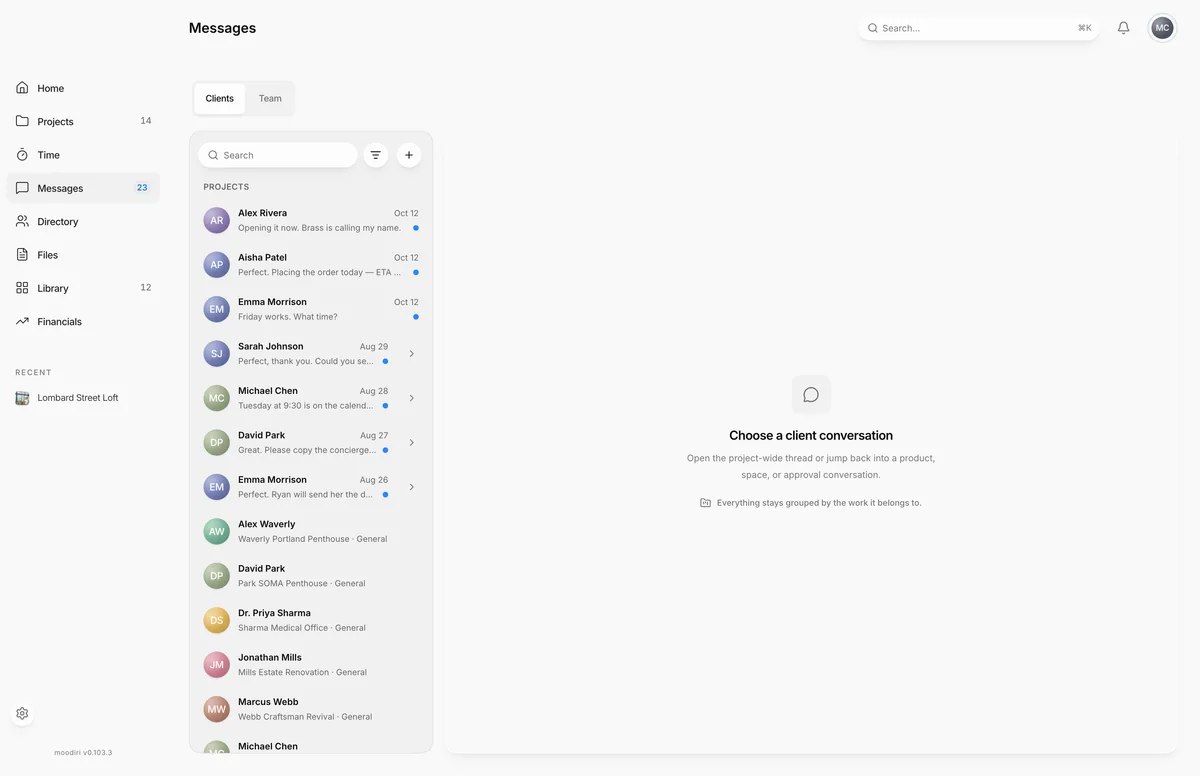Open Alex Rivera's Oct 12 message

[x=311, y=220]
